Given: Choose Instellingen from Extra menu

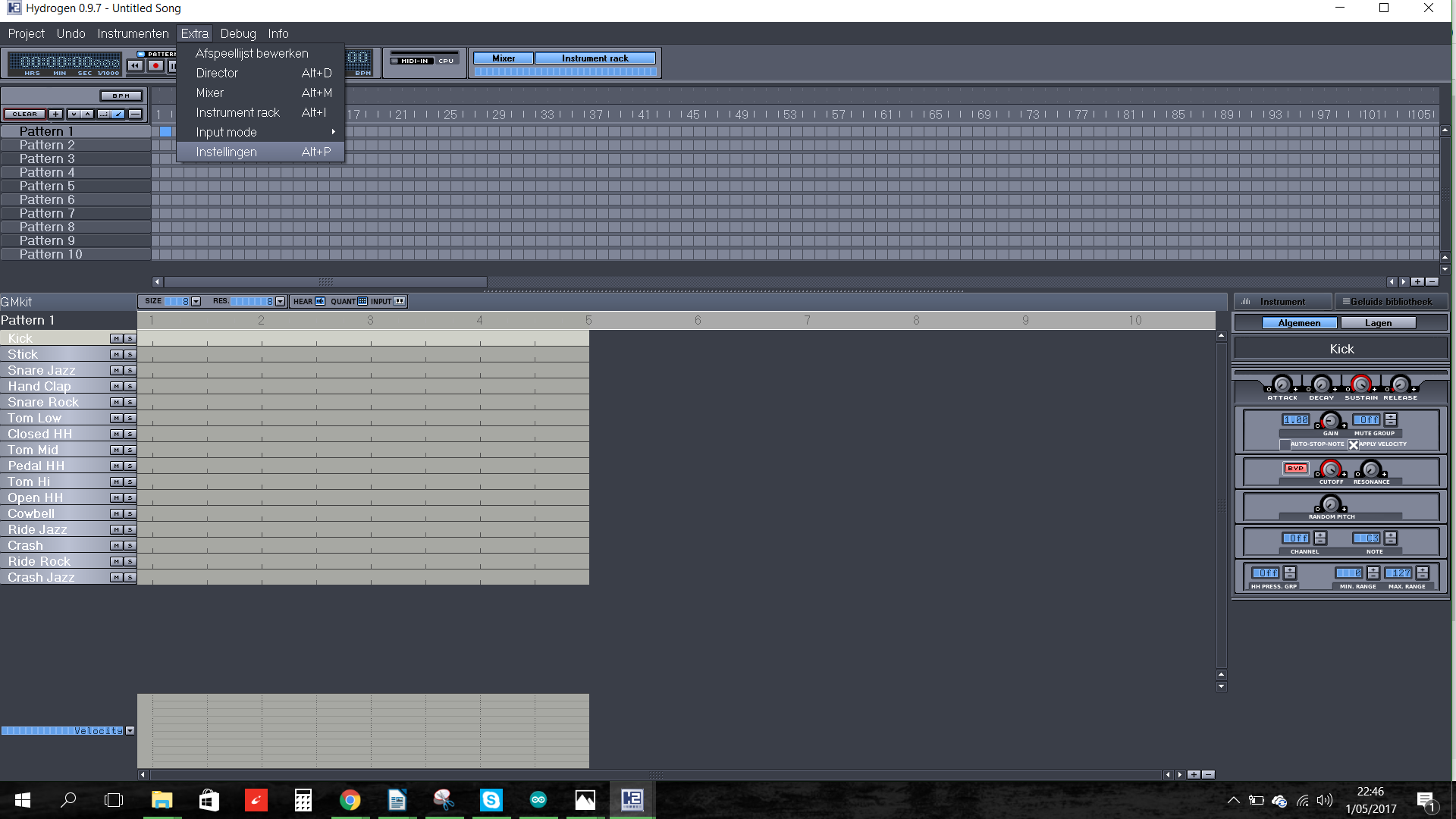Looking at the screenshot, I should [226, 152].
